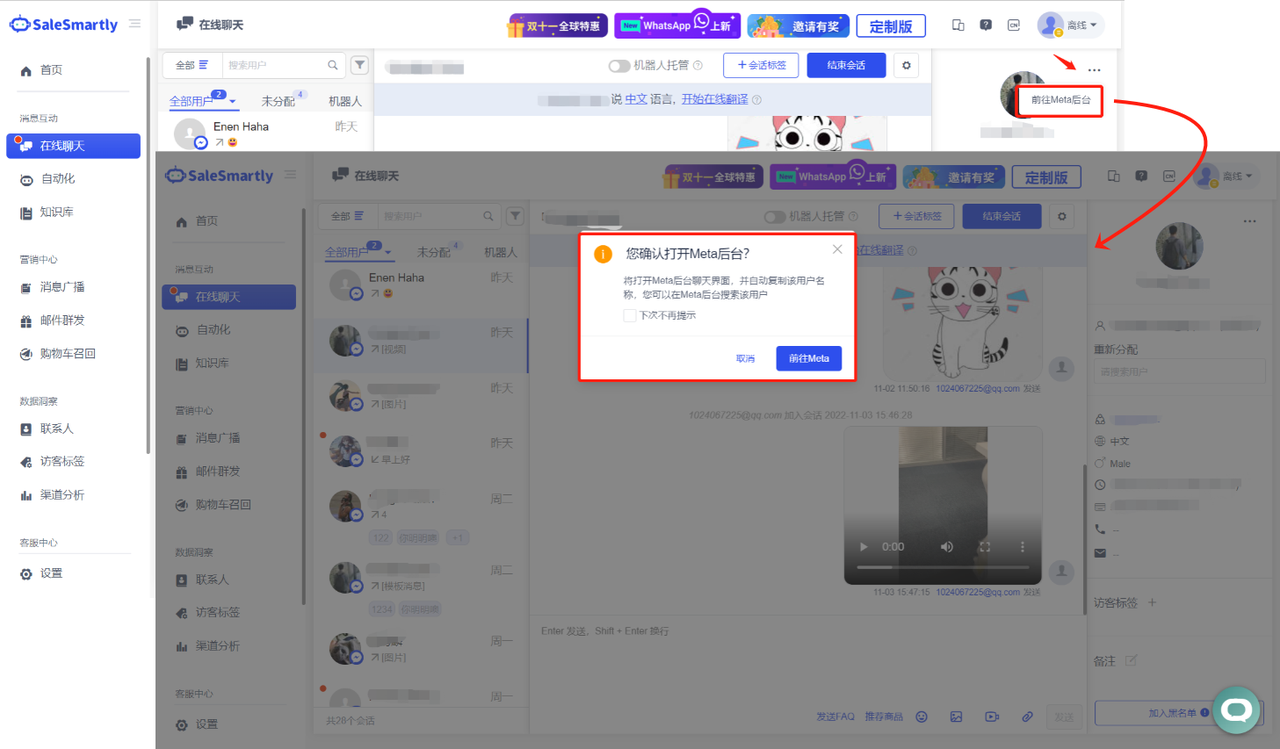Screen dimensions: 1280x749
Task: Check the 下次不再提示 checkbox
Action: pos(630,315)
